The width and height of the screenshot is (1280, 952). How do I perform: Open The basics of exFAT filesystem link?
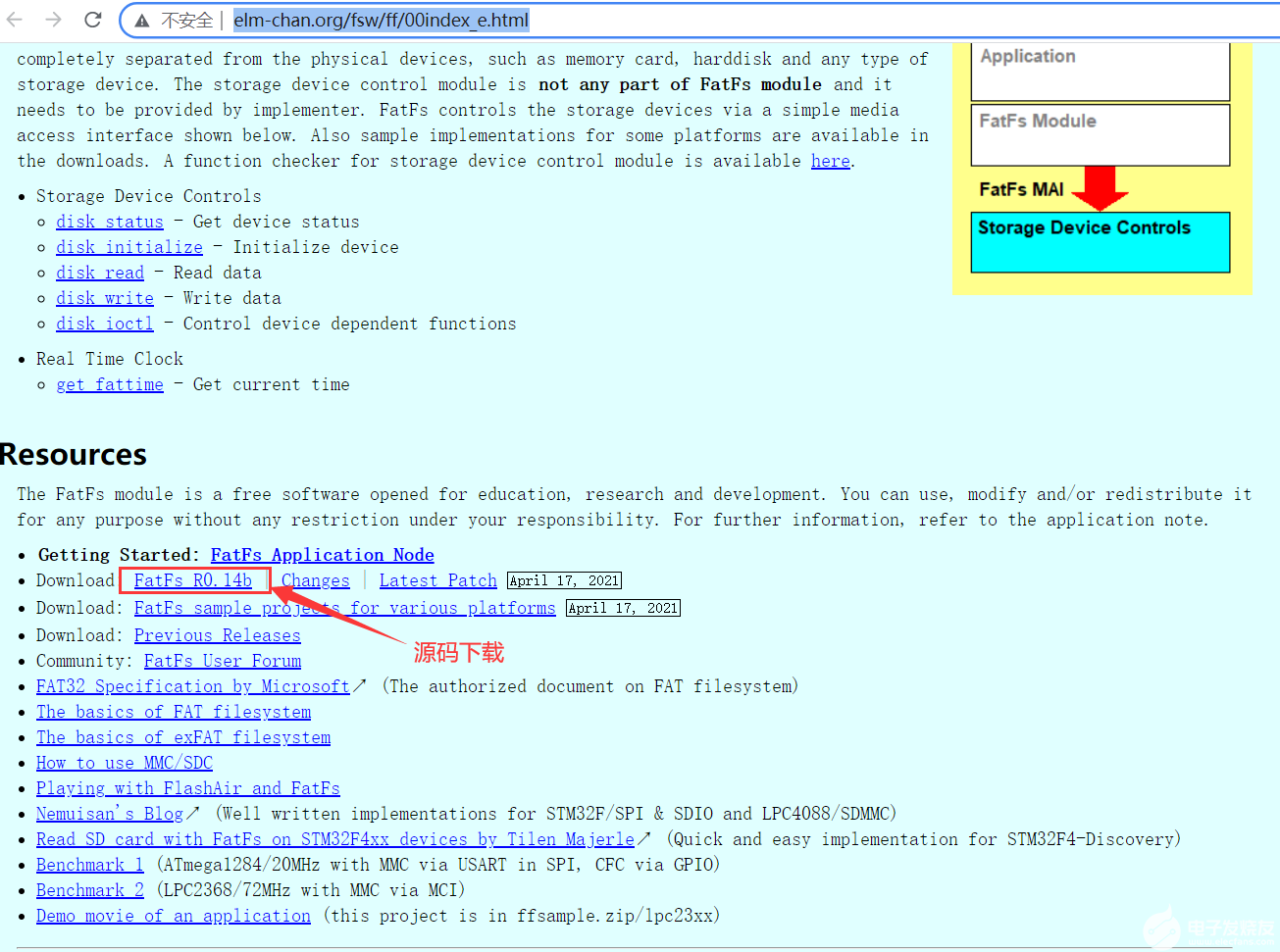183,737
